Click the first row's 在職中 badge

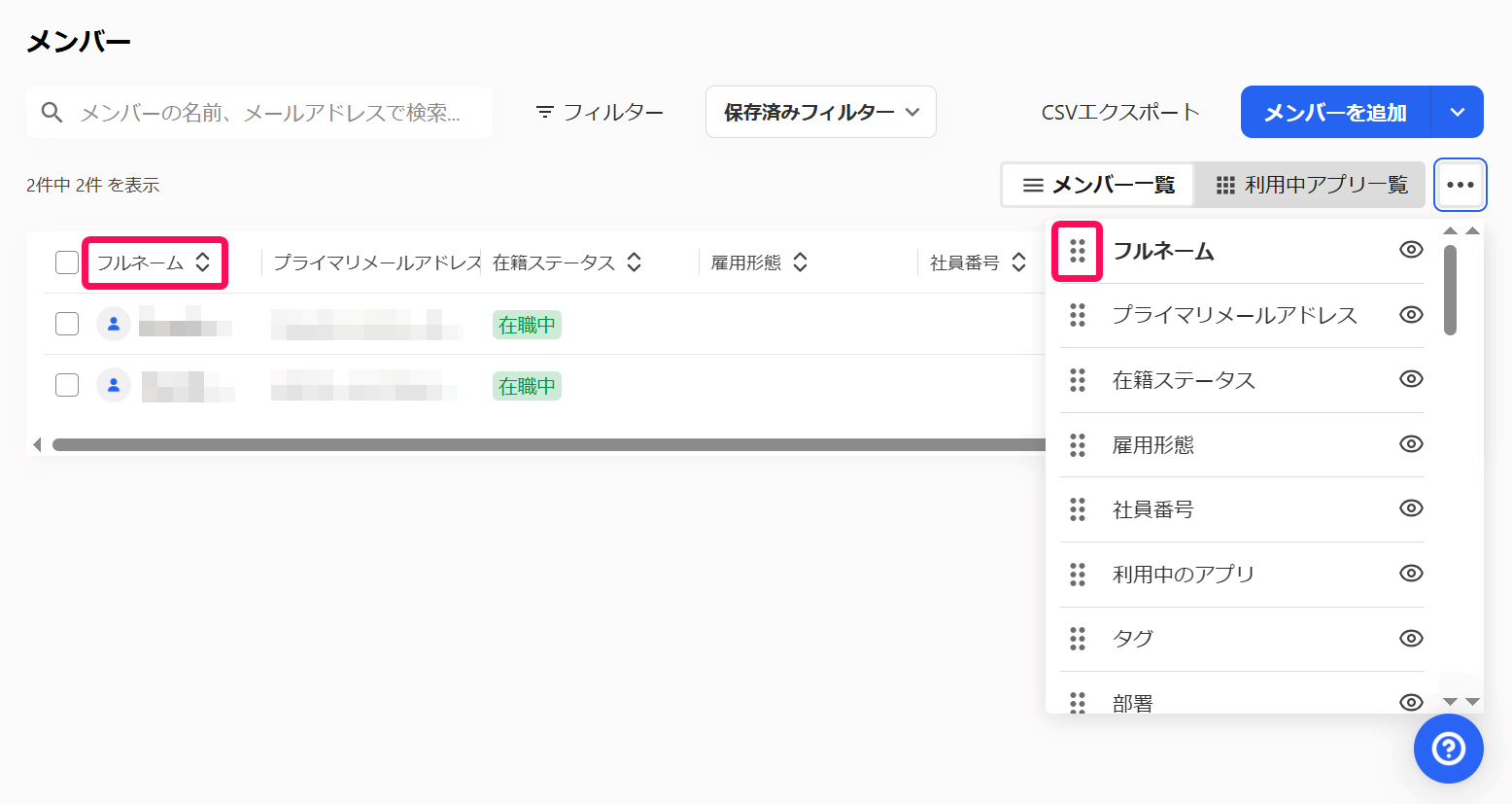pos(527,325)
